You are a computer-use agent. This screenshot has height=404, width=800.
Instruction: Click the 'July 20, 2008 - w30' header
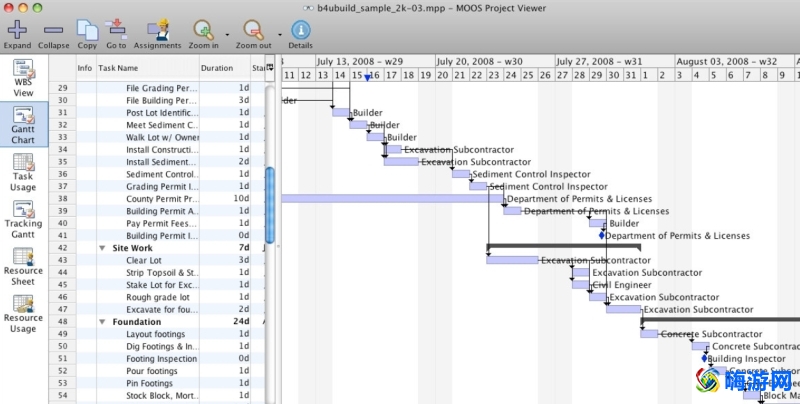click(480, 61)
